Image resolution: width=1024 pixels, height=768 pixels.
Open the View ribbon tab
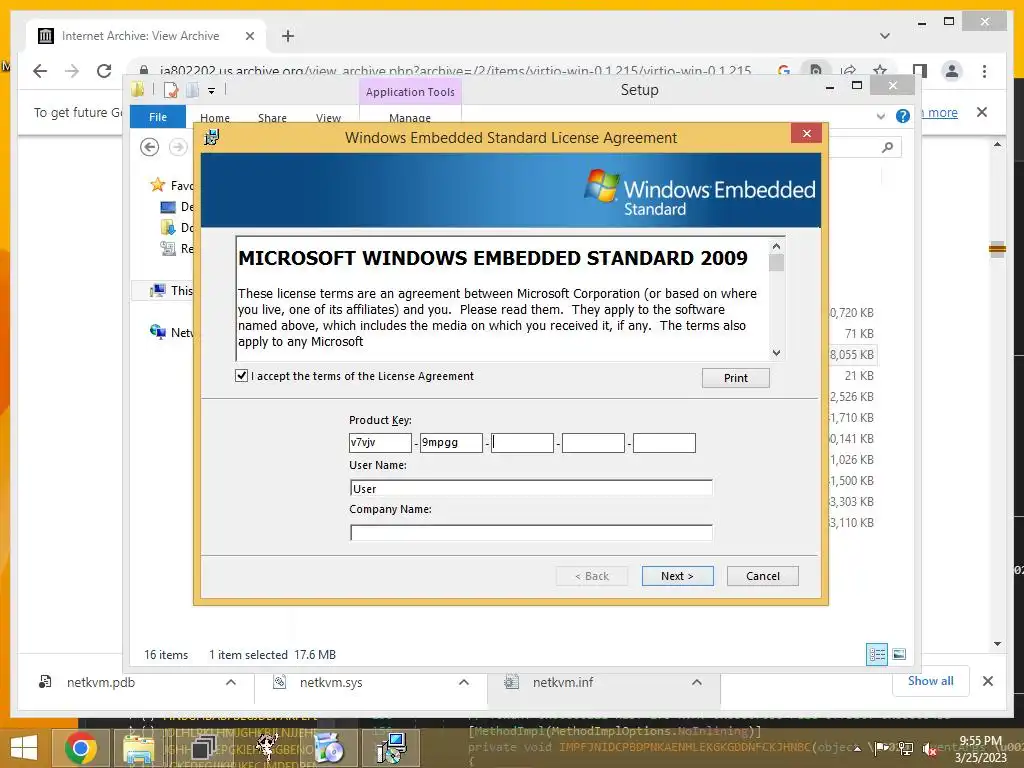[328, 118]
